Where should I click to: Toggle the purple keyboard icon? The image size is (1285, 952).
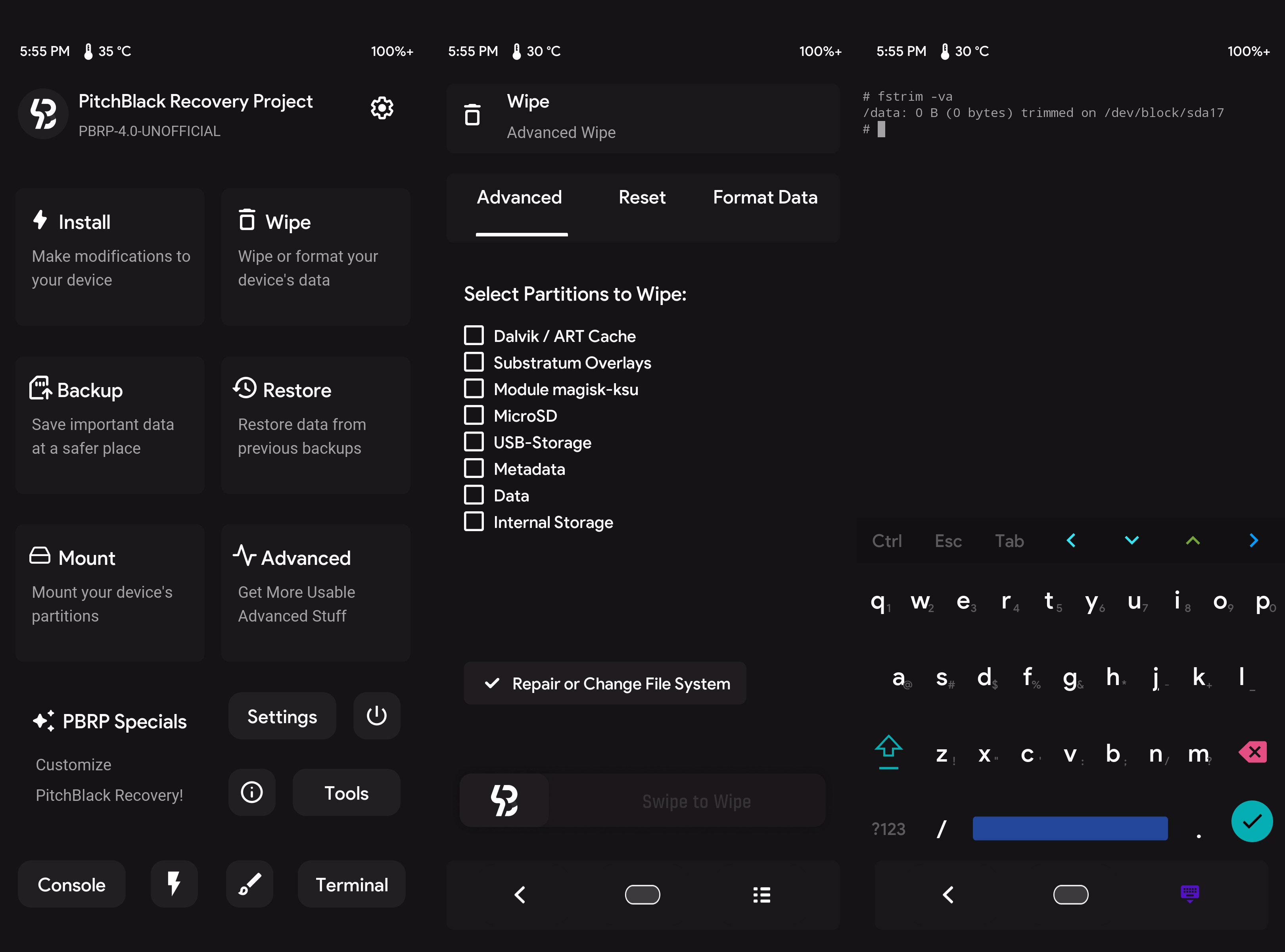pyautogui.click(x=1190, y=894)
